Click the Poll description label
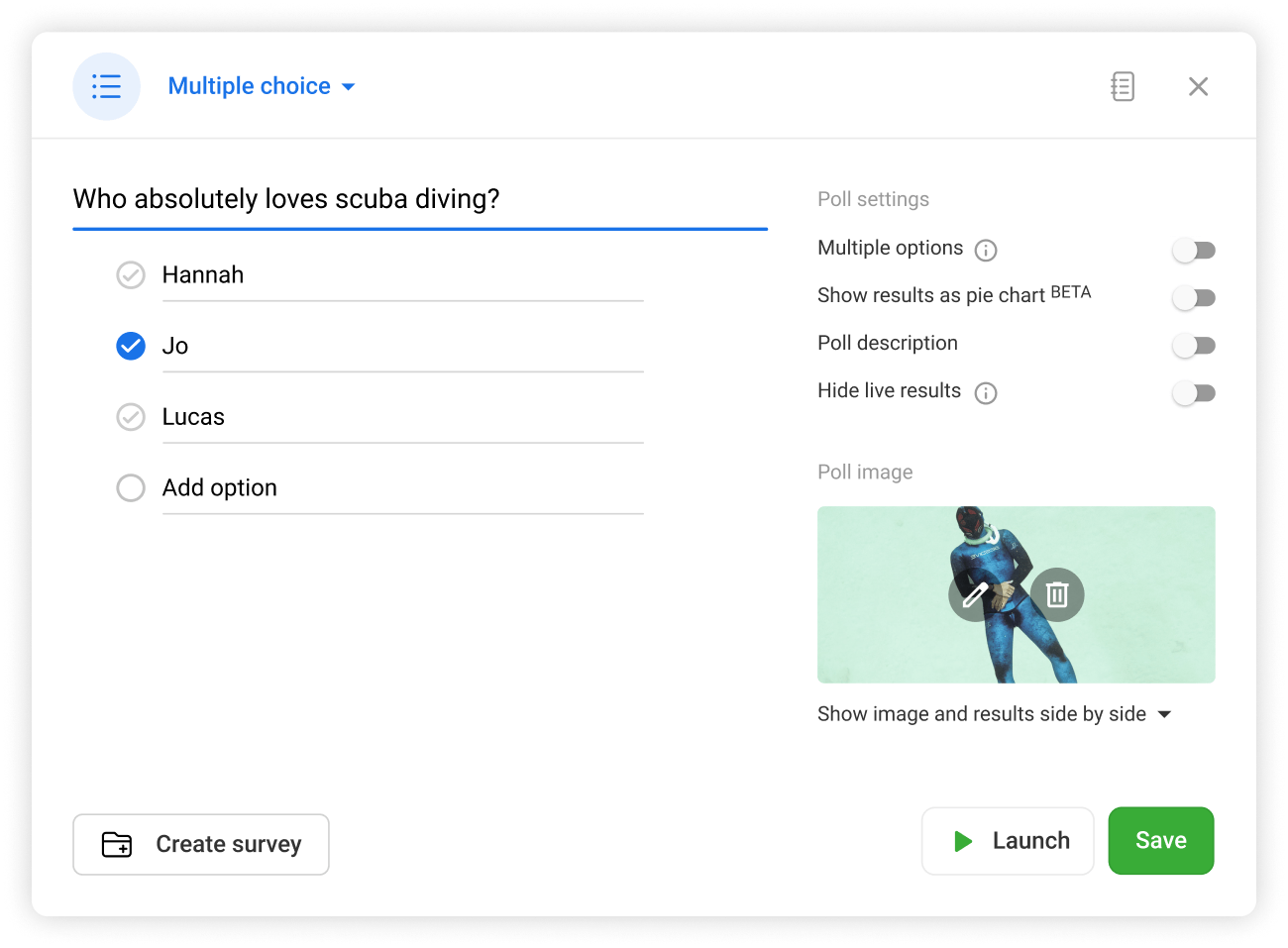 (x=888, y=343)
